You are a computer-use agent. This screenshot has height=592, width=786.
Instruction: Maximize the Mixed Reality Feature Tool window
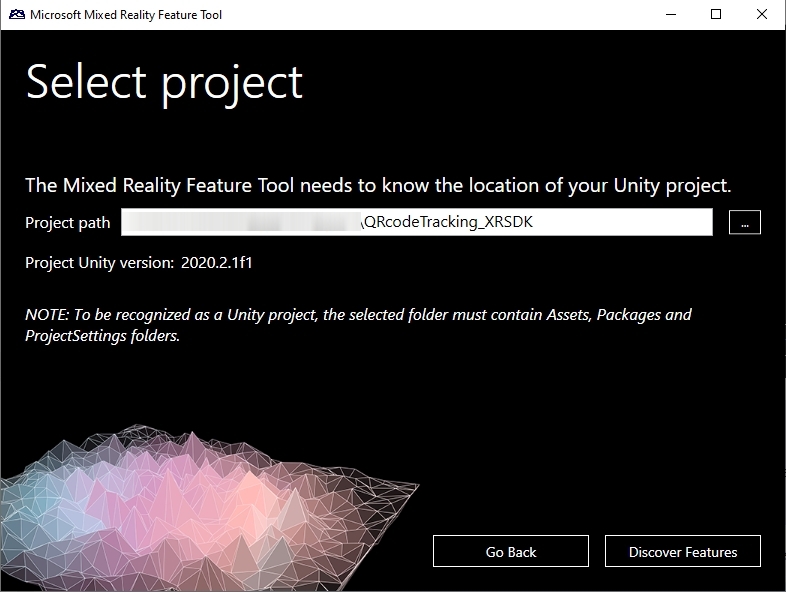pyautogui.click(x=716, y=15)
